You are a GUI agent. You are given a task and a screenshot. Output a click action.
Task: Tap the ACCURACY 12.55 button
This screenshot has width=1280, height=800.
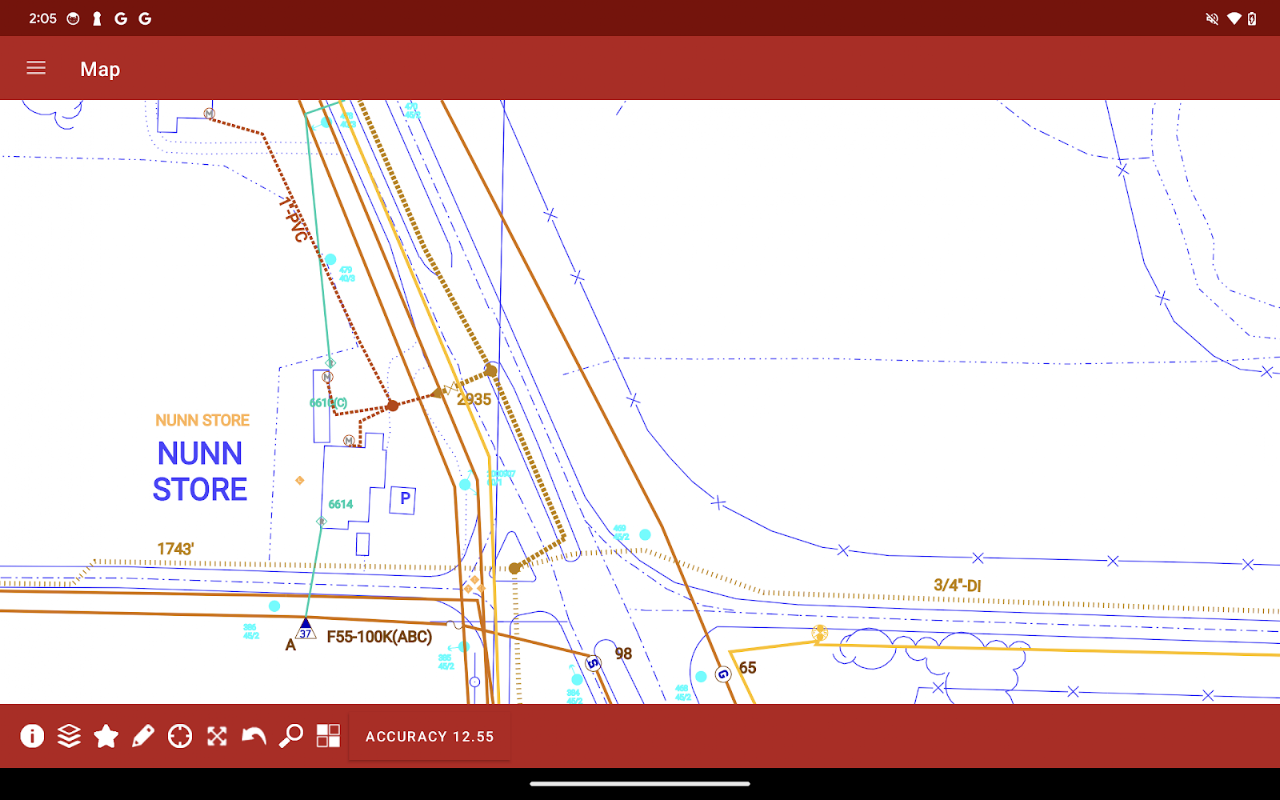430,736
